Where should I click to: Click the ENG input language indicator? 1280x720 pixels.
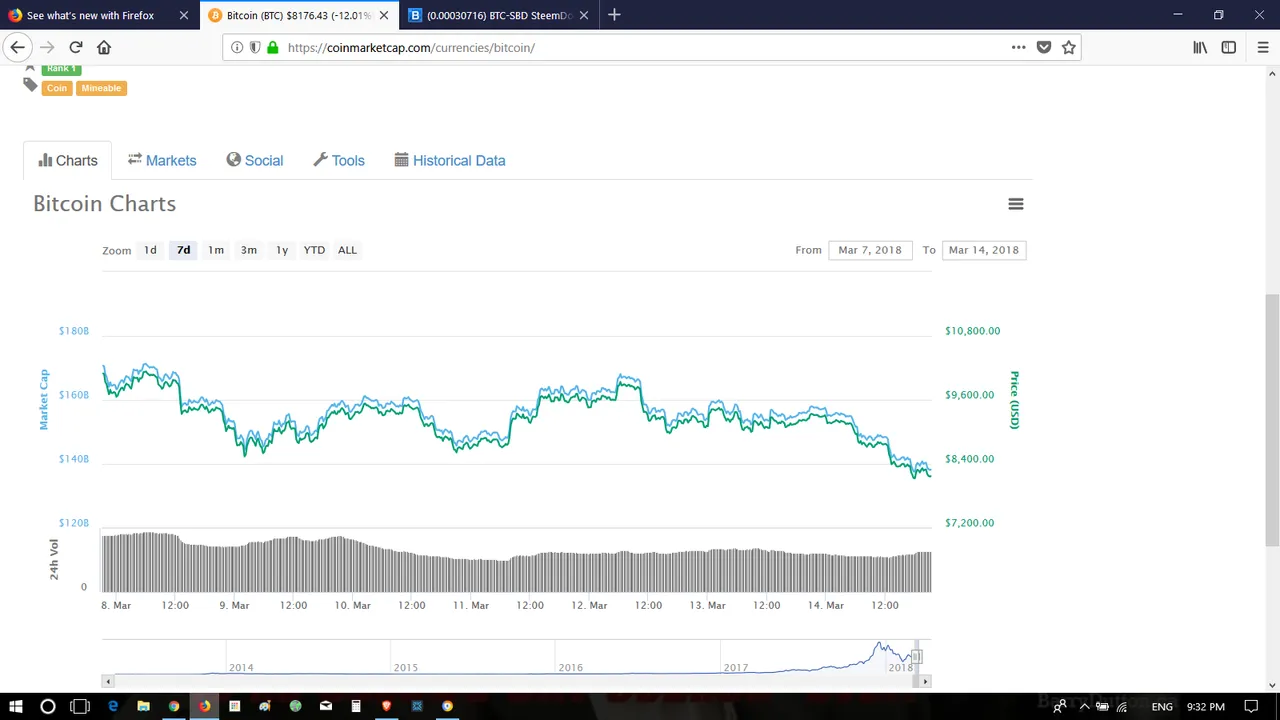[1162, 707]
